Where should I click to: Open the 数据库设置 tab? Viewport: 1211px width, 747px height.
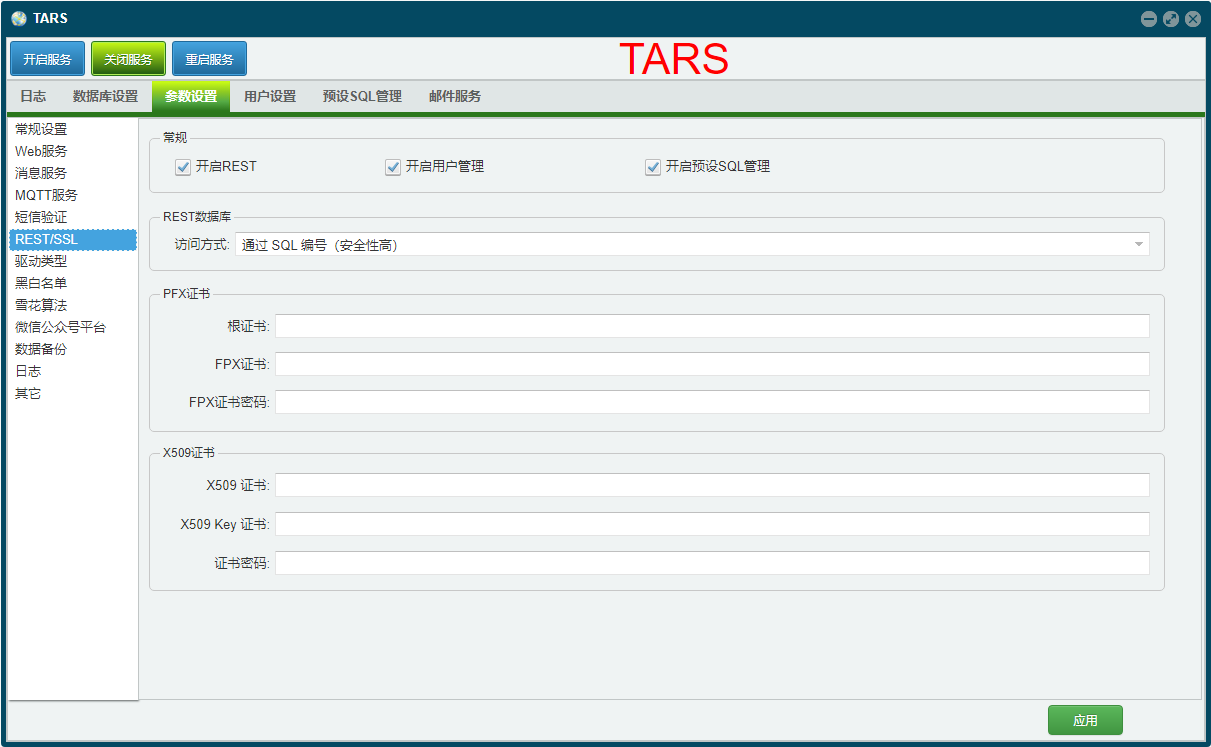pyautogui.click(x=105, y=96)
